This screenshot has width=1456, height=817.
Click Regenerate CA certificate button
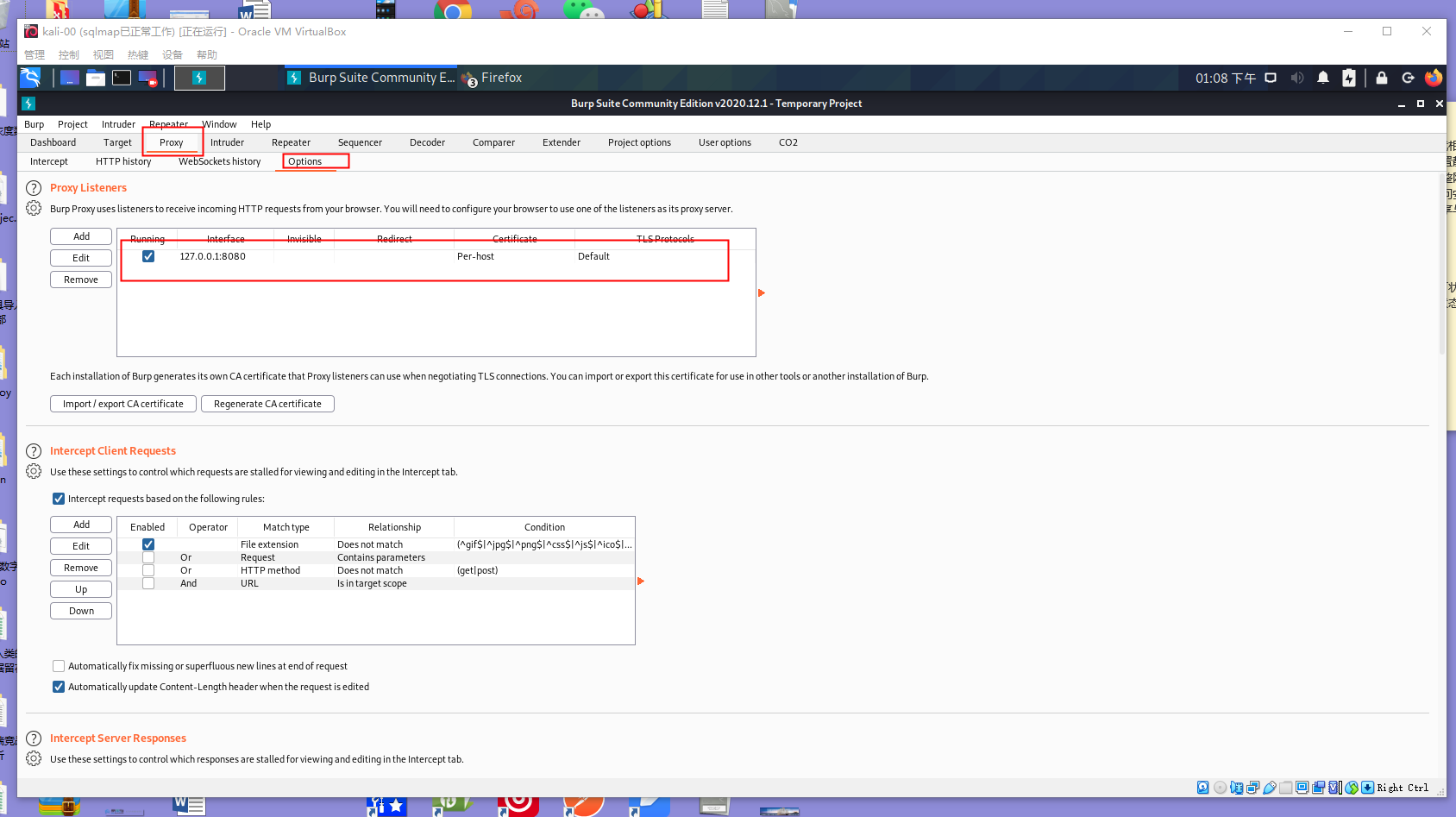point(267,404)
